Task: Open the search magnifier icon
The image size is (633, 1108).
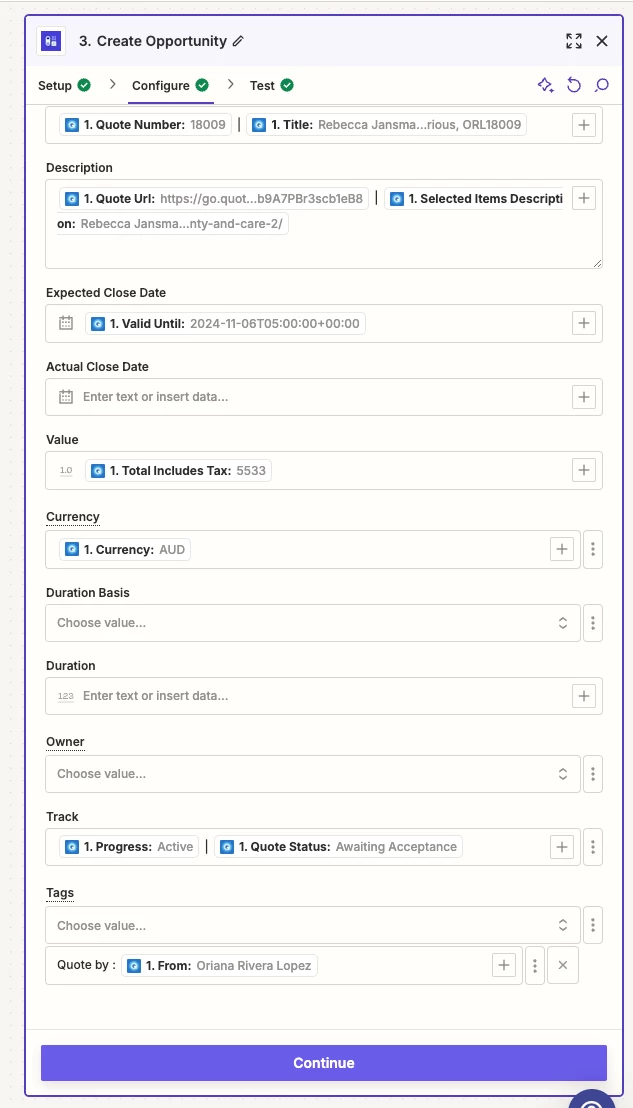Action: click(602, 86)
